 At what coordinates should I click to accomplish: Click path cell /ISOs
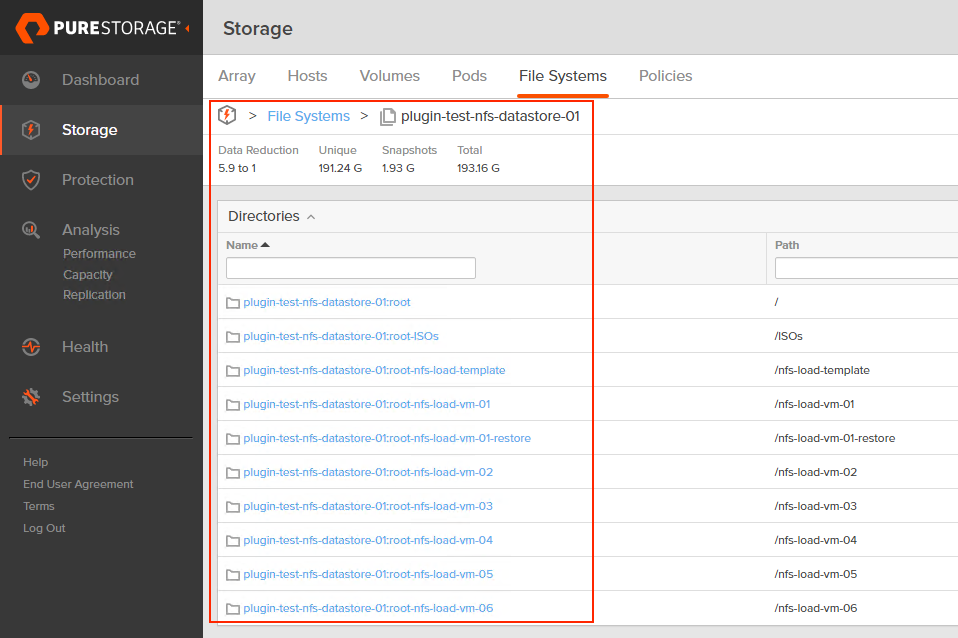click(788, 336)
